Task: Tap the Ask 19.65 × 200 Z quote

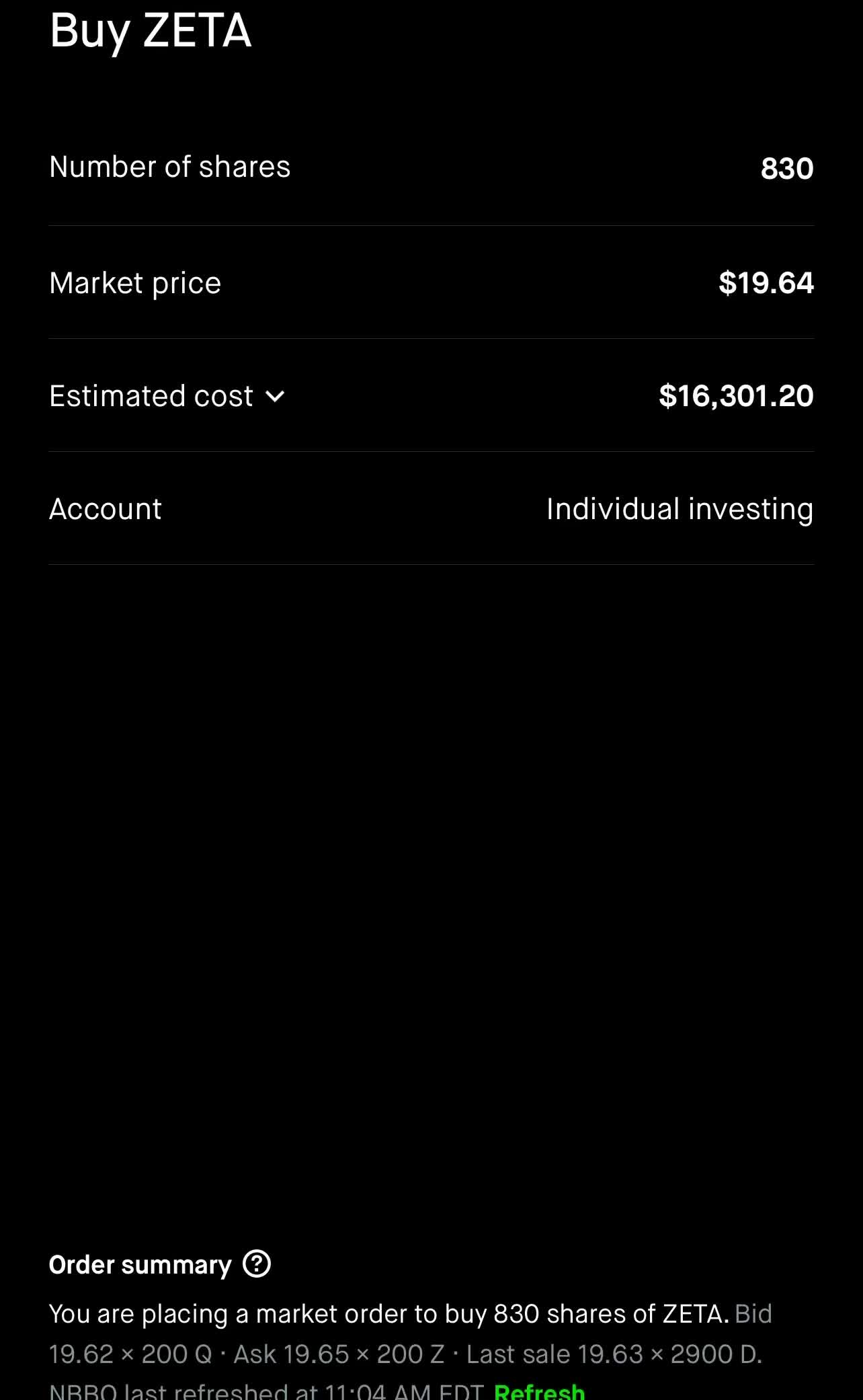Action: [339, 1354]
